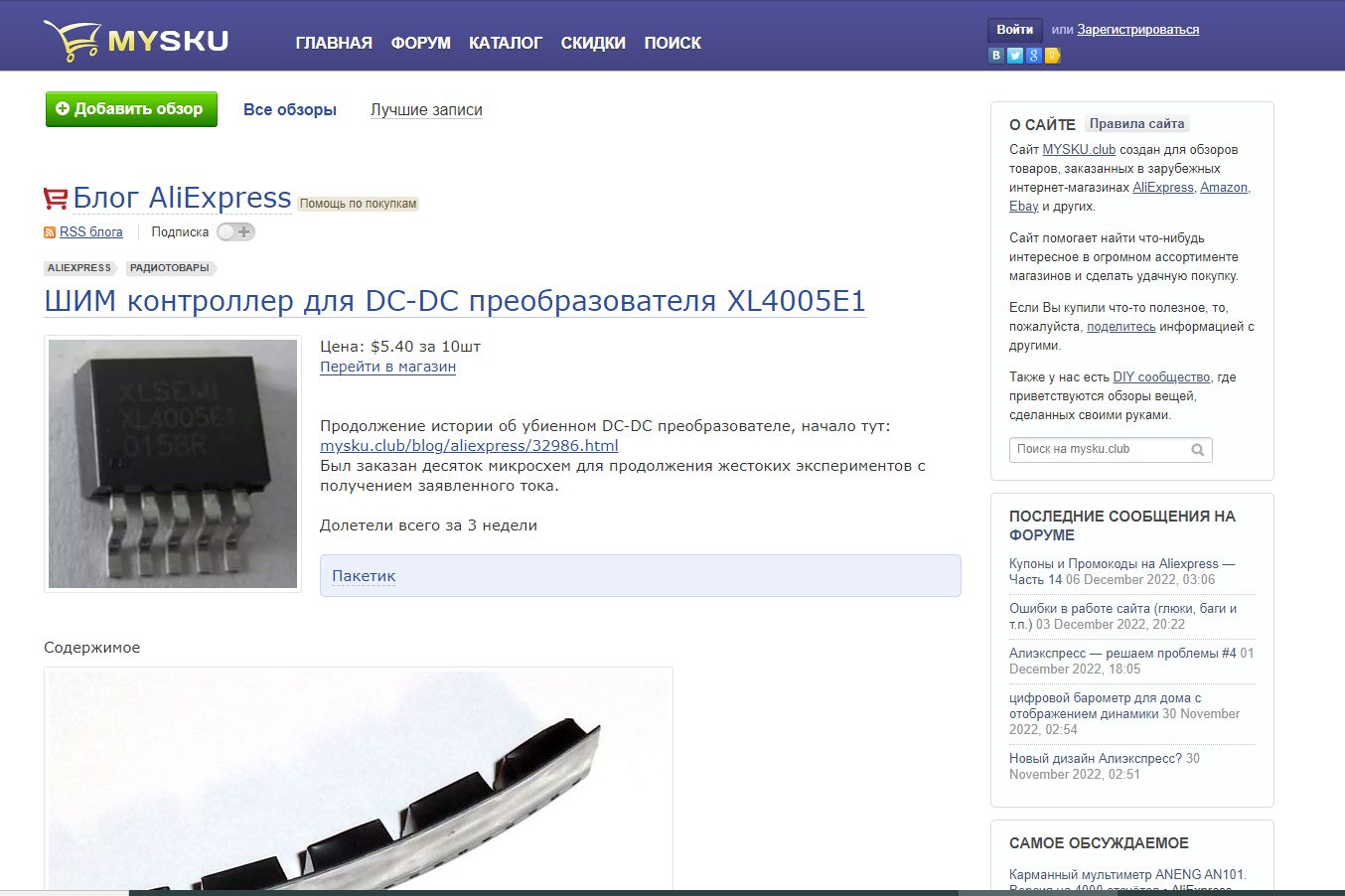Click the Поиск на mysku.club search field
The image size is (1345, 896).
point(1098,450)
